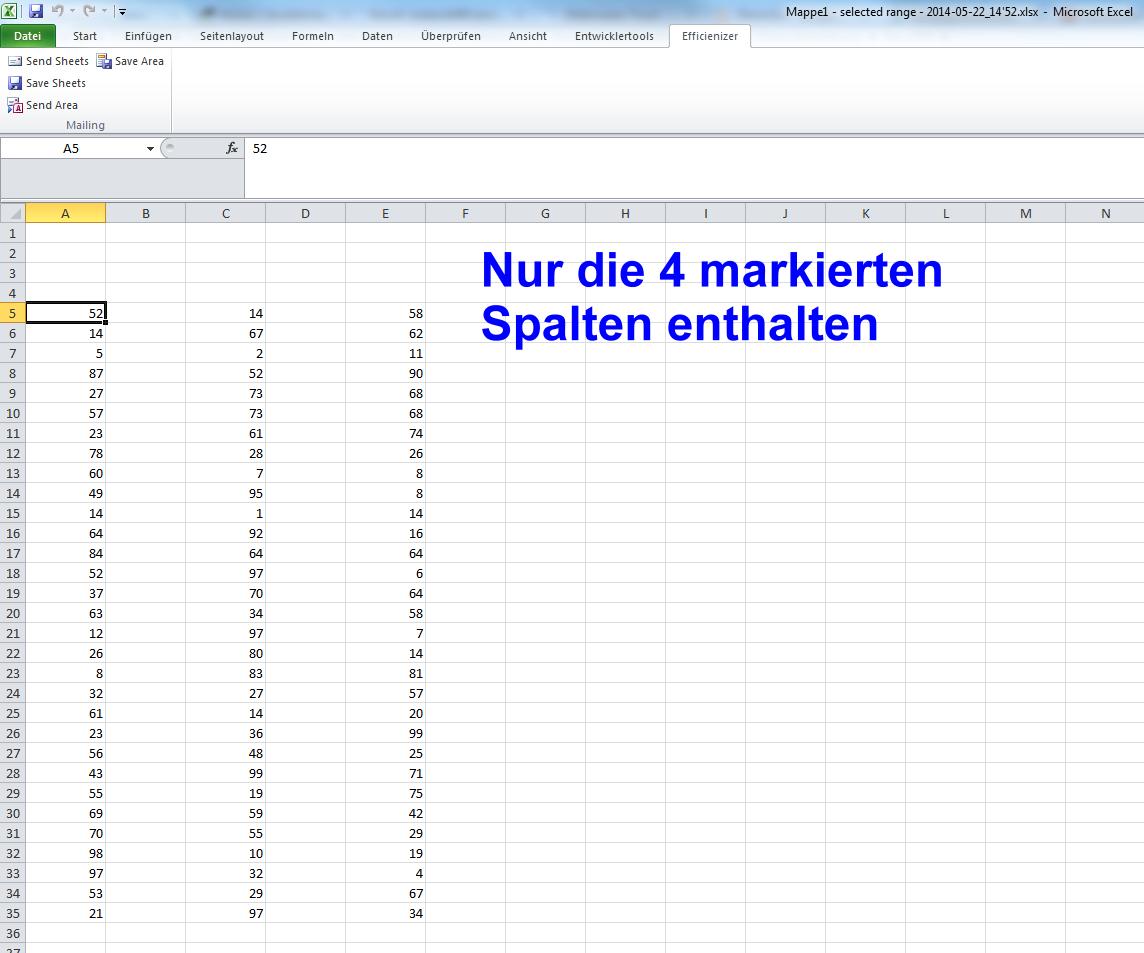This screenshot has height=953, width=1144.
Task: Click cell E26 containing 99
Action: [385, 733]
